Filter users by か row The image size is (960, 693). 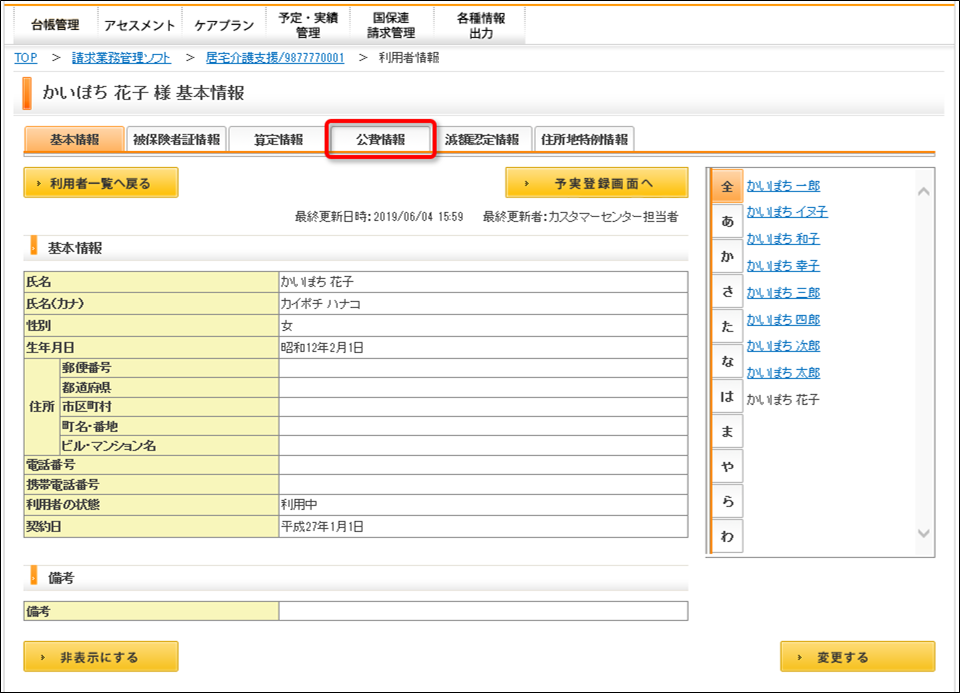point(727,256)
